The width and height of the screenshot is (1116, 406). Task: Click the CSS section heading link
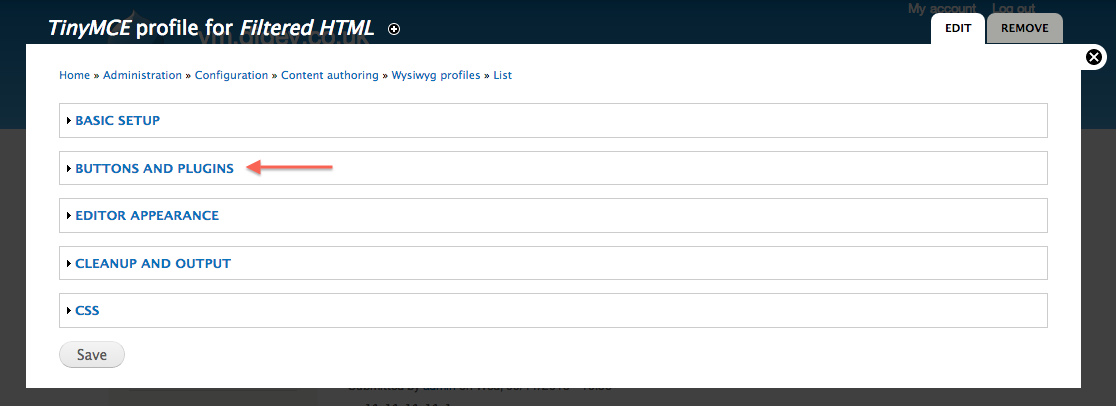click(87, 311)
